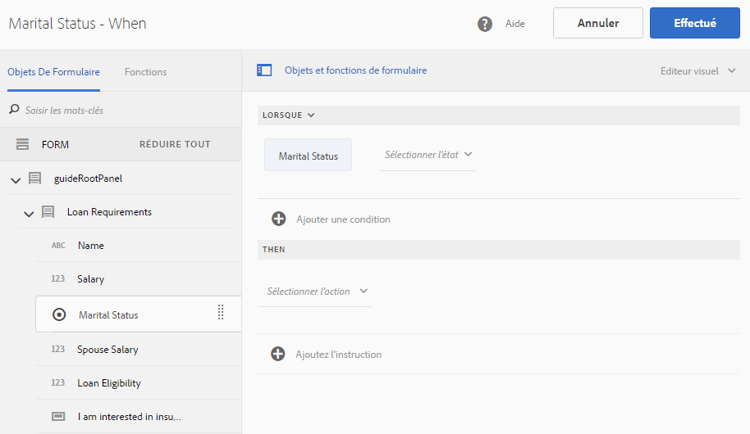
Task: Click the checkbox field icon for insurance item
Action: coord(58,416)
